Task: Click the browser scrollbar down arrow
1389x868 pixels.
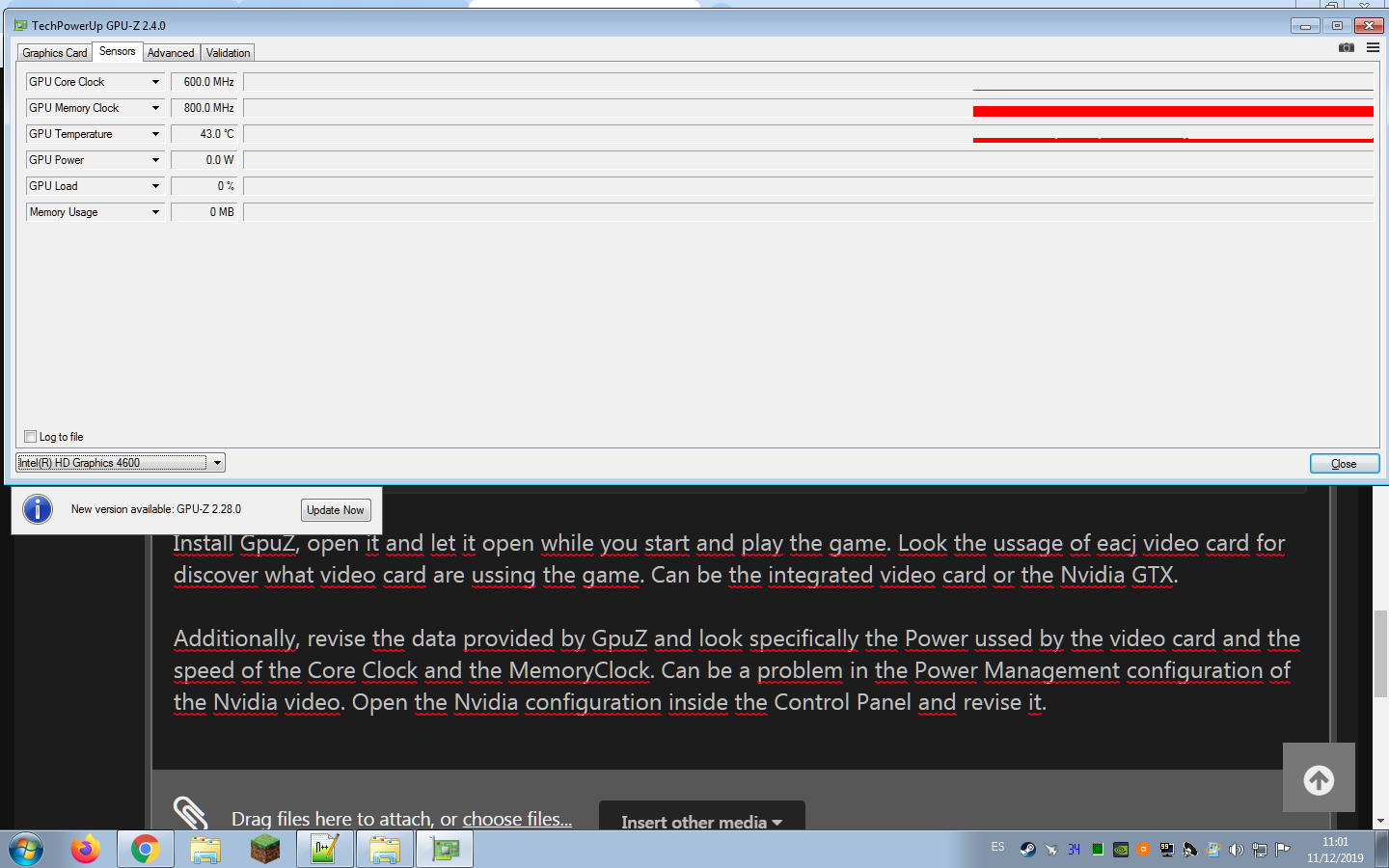Action: coord(1381,821)
